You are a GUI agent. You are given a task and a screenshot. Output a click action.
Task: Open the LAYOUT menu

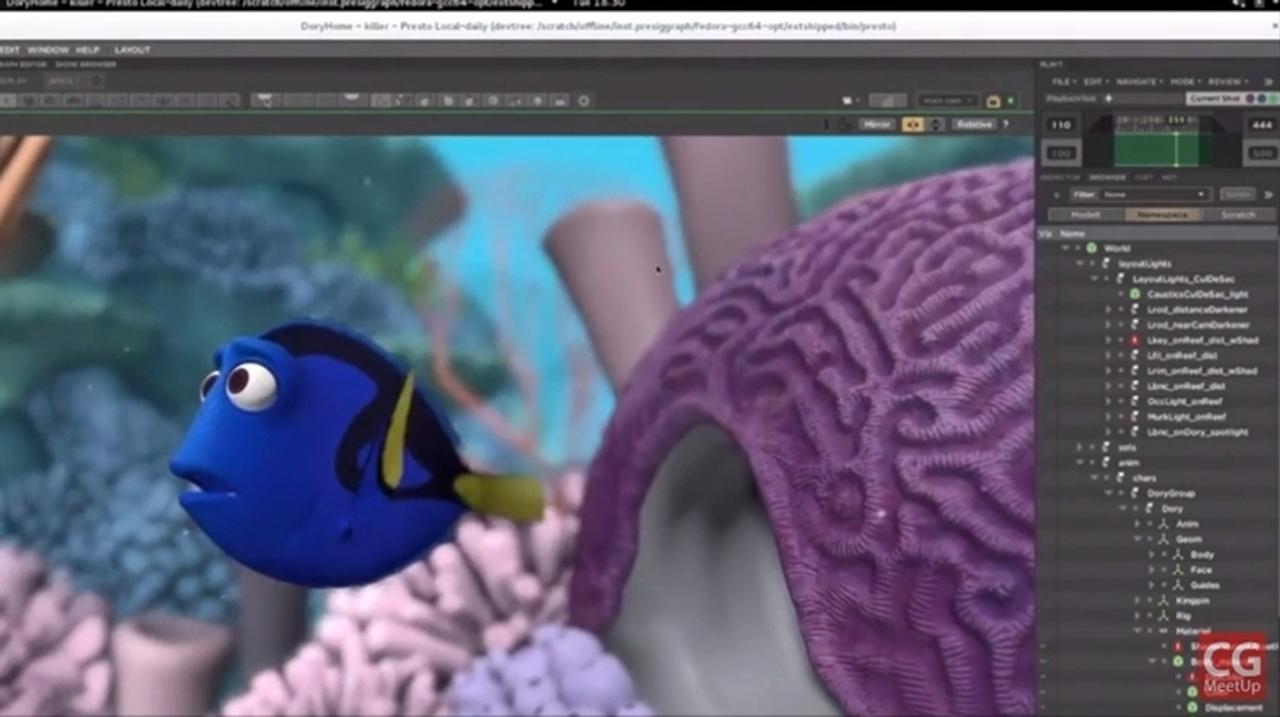[x=132, y=49]
